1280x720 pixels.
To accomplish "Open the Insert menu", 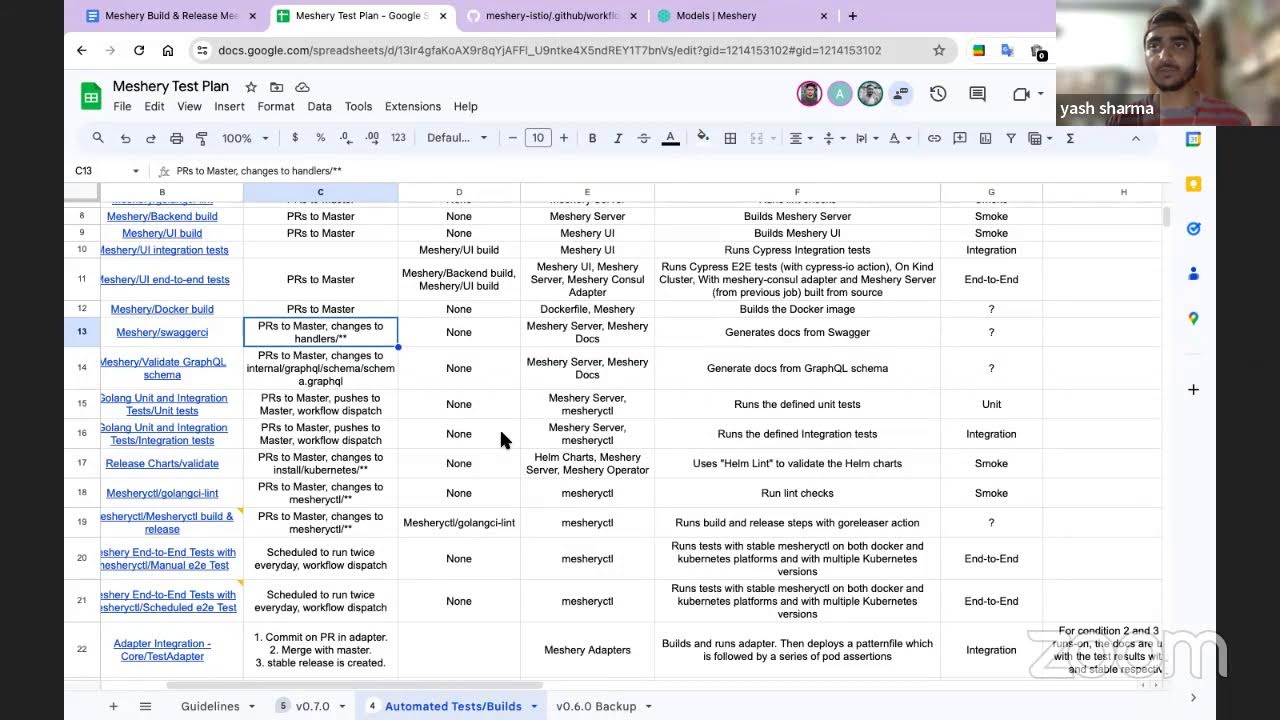I will point(229,106).
